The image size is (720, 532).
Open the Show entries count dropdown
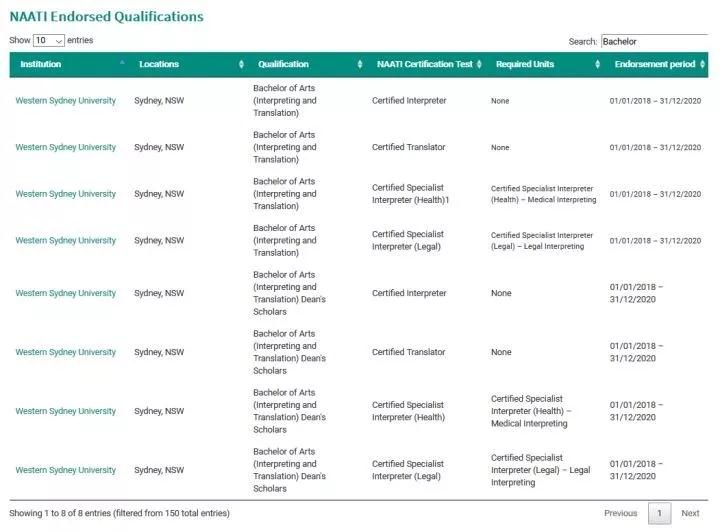click(48, 40)
